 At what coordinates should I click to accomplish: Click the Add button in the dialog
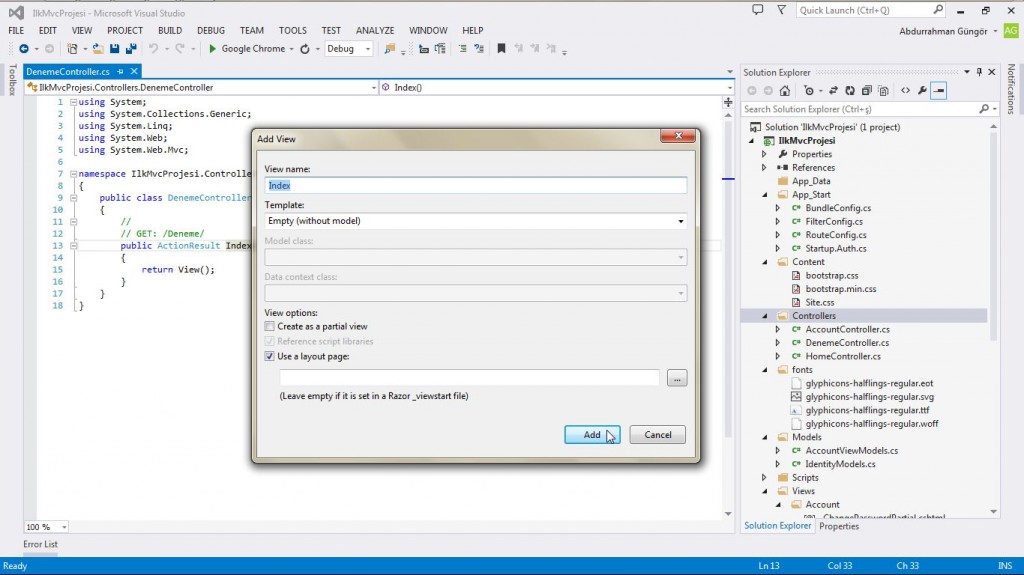point(592,434)
